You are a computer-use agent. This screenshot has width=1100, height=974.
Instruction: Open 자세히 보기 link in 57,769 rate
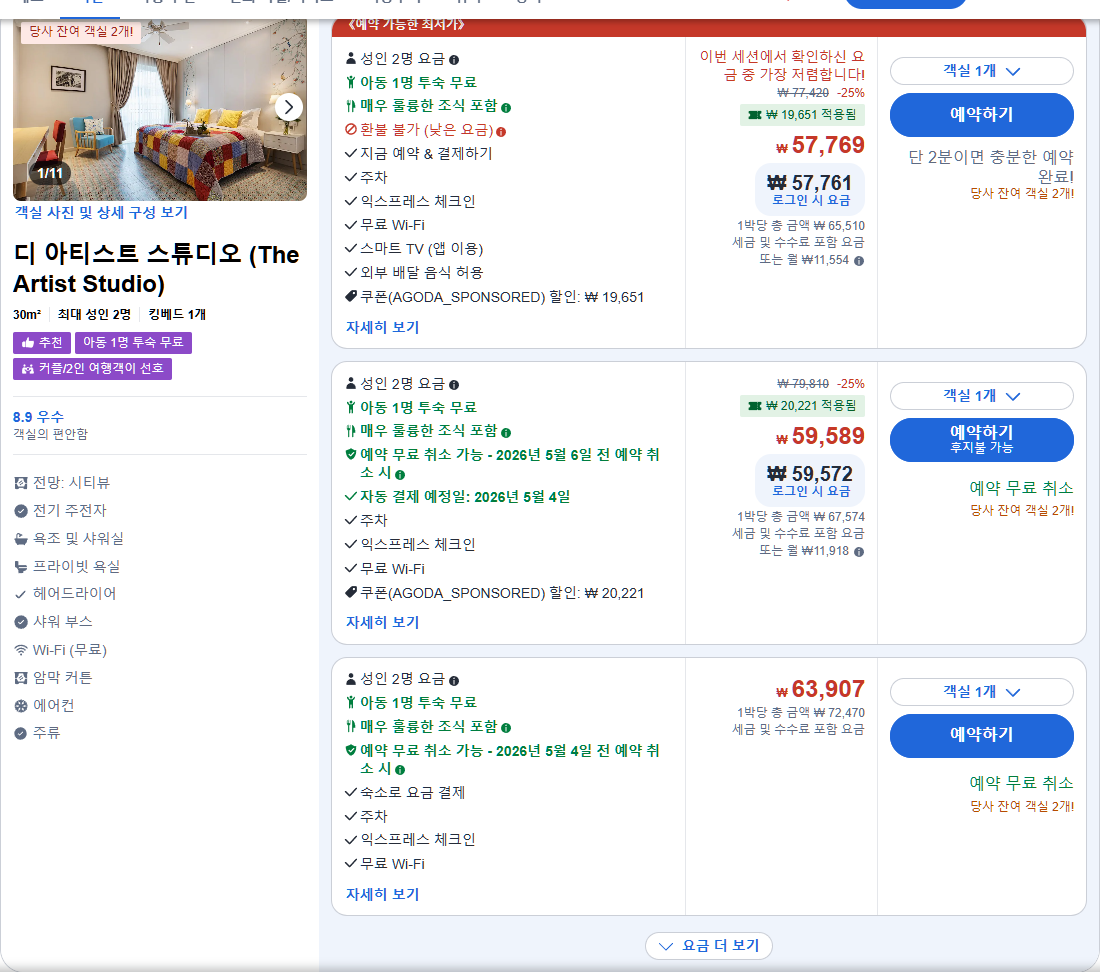click(382, 327)
